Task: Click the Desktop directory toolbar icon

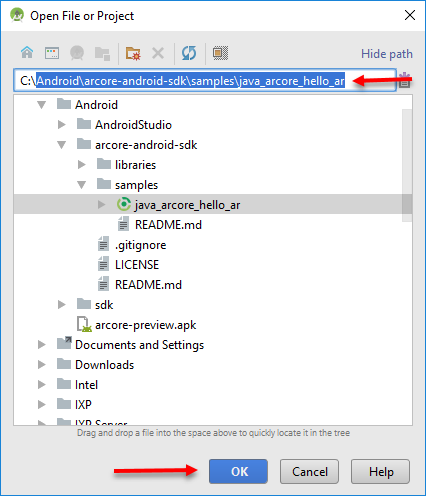Action: 52,53
